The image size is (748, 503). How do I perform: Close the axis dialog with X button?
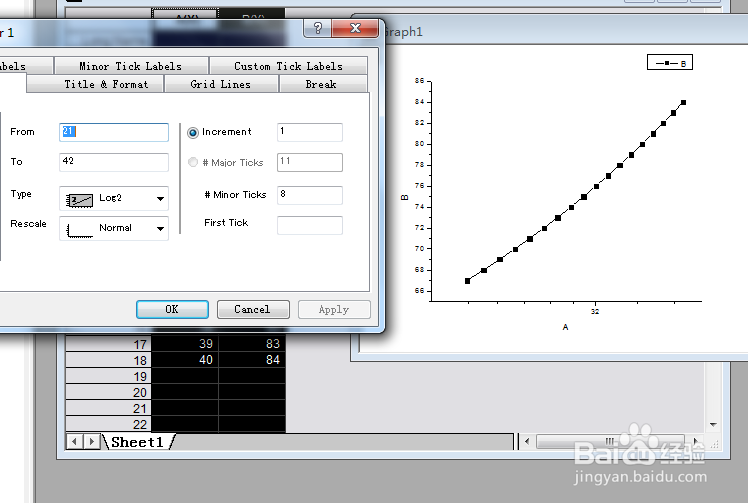tap(355, 29)
